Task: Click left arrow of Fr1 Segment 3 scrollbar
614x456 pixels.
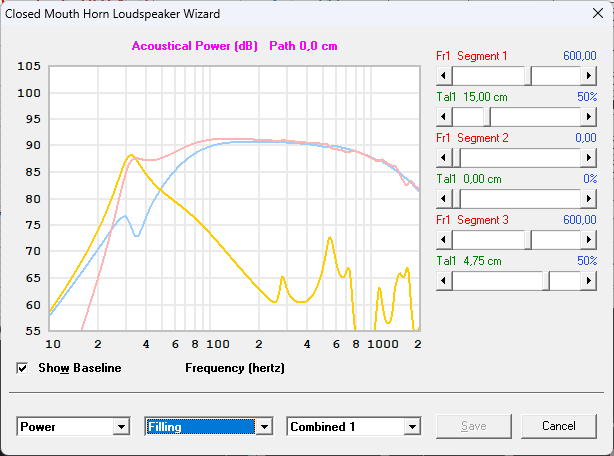Action: 444,239
